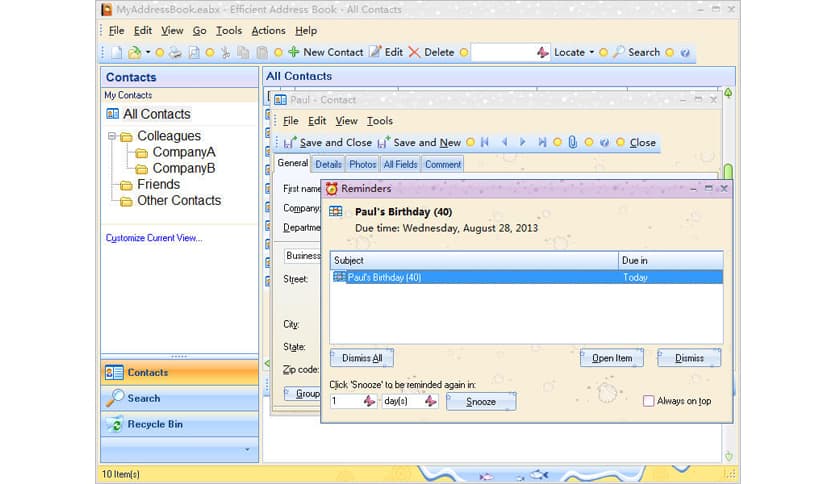Click Save and New in contact window
The width and height of the screenshot is (836, 484).
coord(419,142)
